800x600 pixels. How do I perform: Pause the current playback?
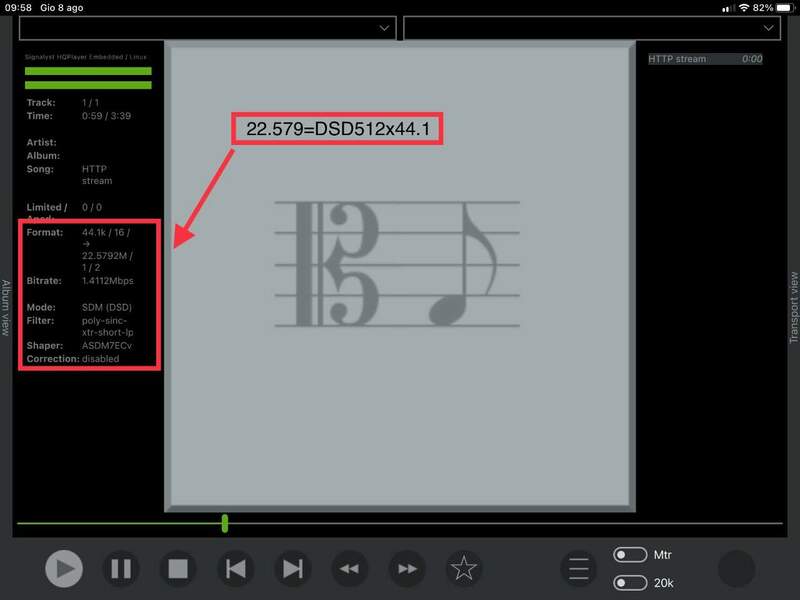click(121, 569)
